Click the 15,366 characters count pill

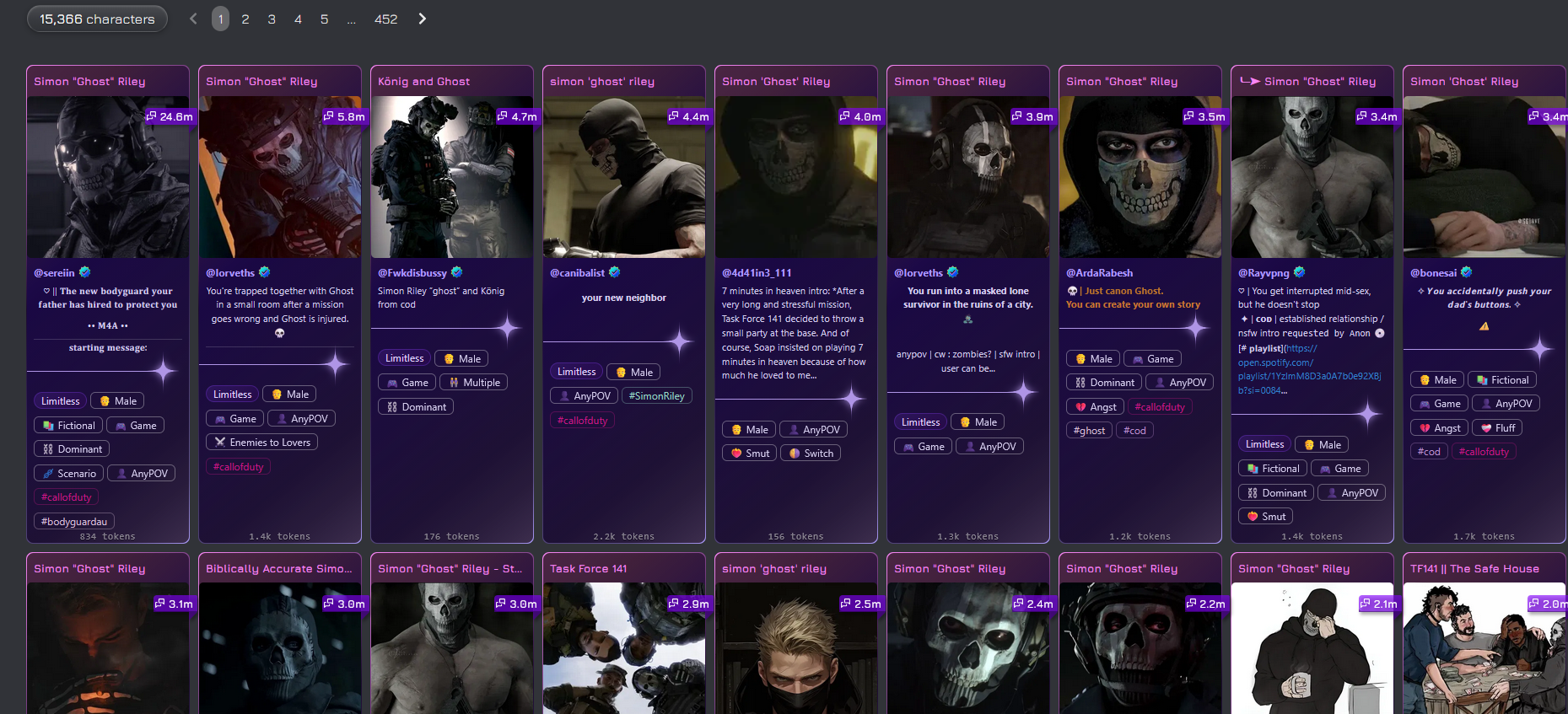click(97, 19)
